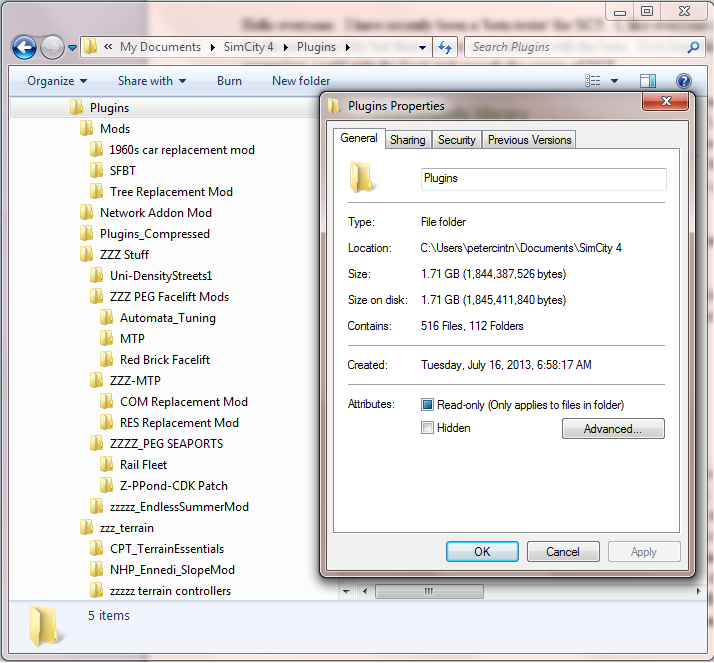Image resolution: width=714 pixels, height=663 pixels.
Task: Open the address bar history dropdown arrow
Action: (x=422, y=47)
